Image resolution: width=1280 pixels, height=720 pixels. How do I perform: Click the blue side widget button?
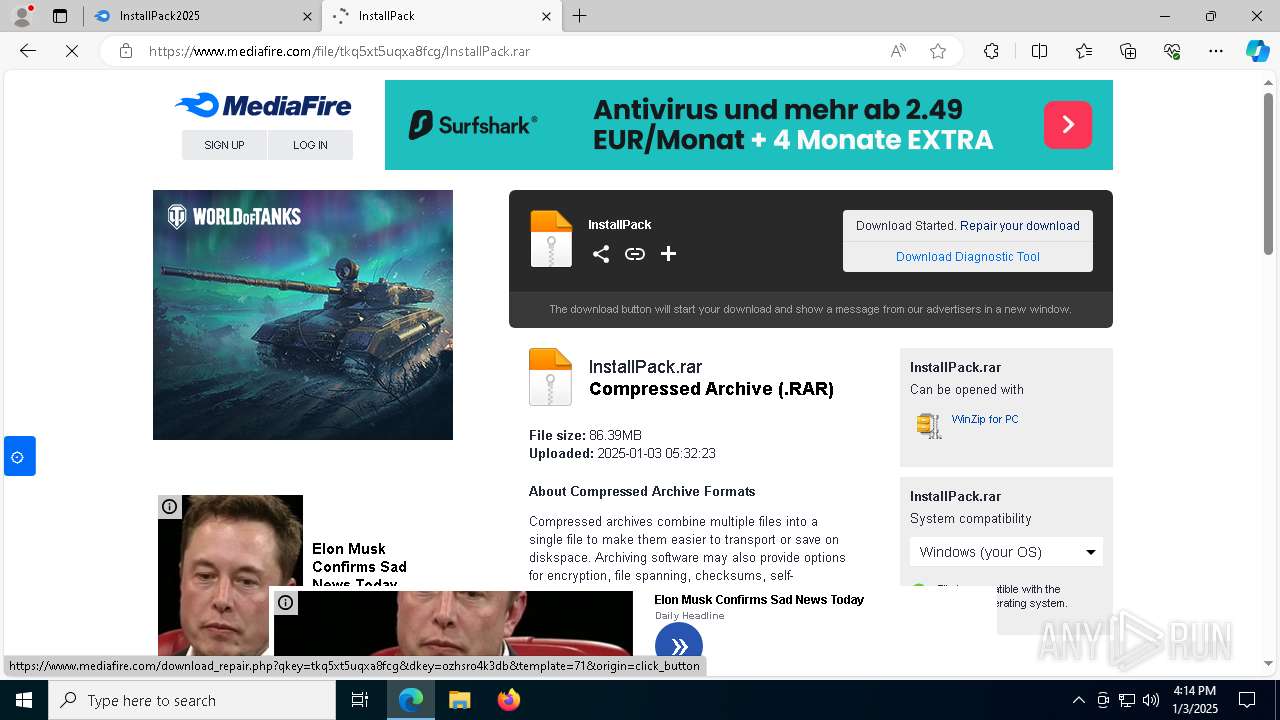click(19, 456)
